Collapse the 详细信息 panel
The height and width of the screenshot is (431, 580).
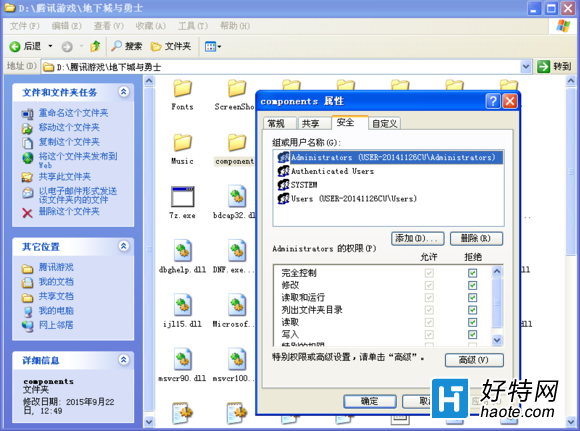click(124, 359)
